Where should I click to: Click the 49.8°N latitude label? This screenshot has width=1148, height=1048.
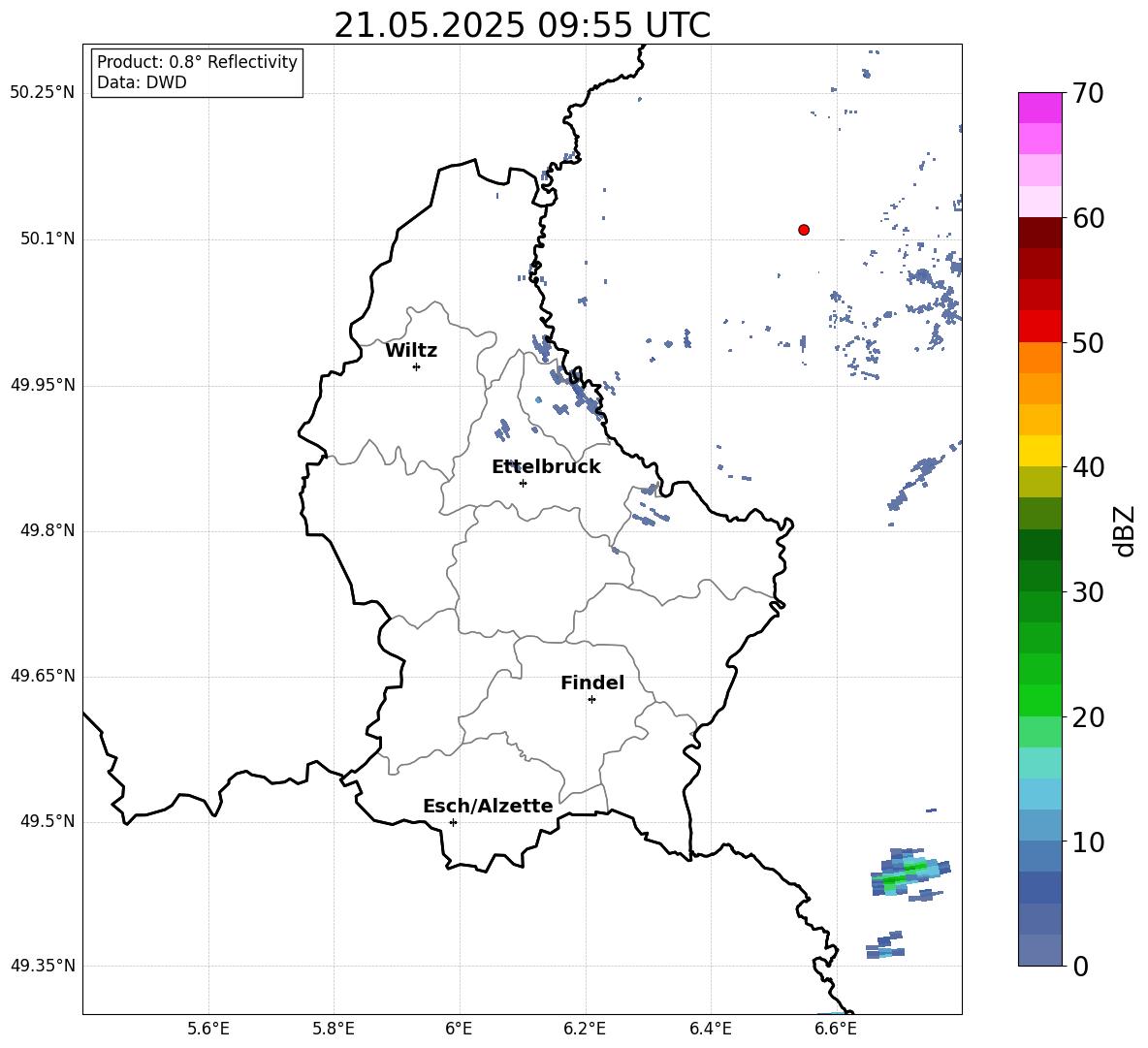[48, 530]
